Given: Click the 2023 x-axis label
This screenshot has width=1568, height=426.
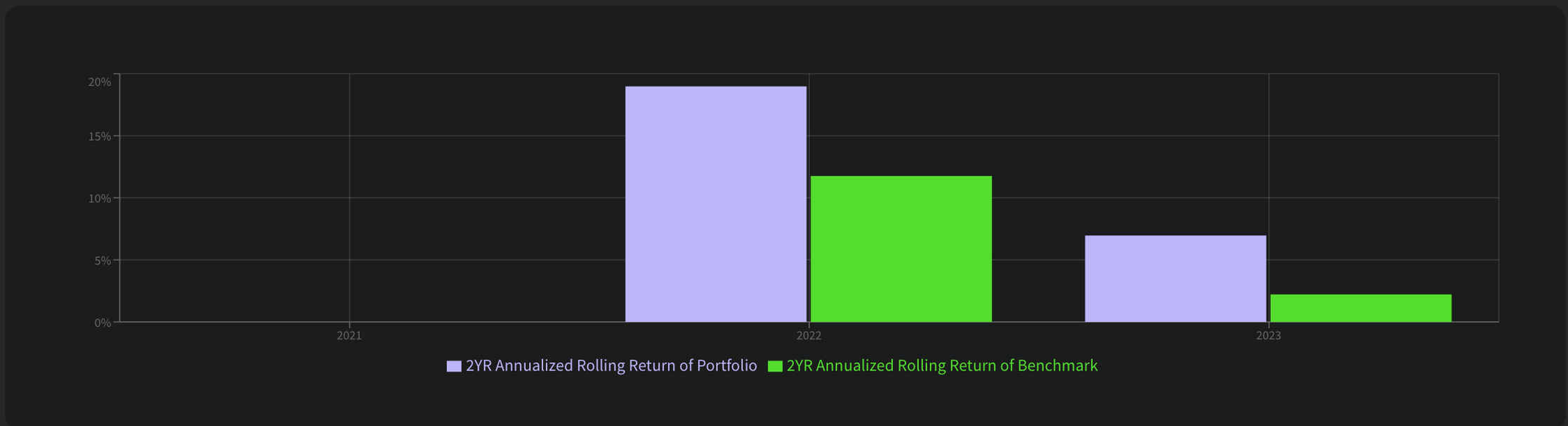Looking at the screenshot, I should pos(1268,336).
